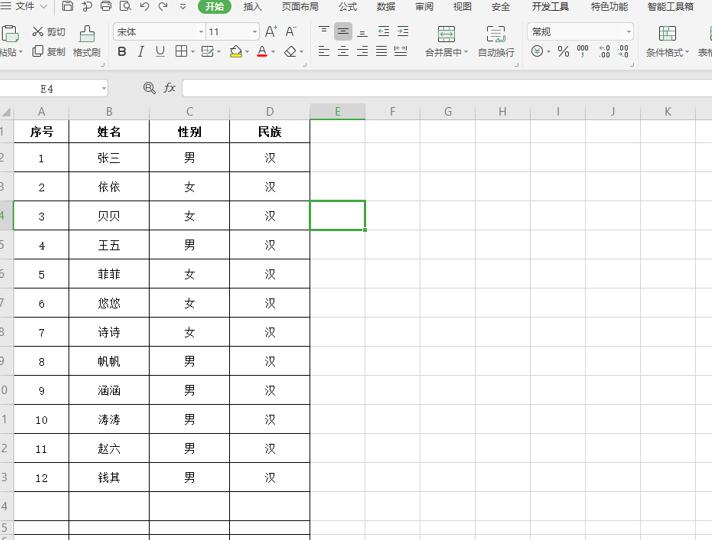712x540 pixels.
Task: Switch to the 页面布局 tab
Action: 300,6
